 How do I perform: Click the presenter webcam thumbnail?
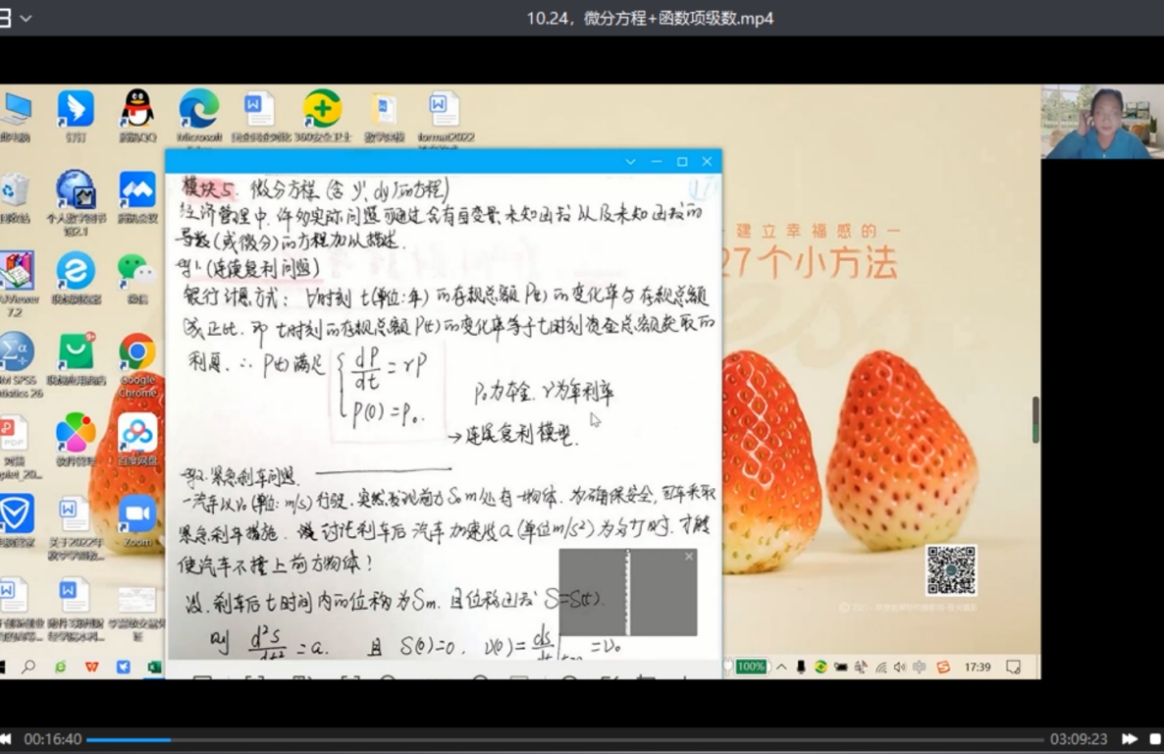[x=1101, y=122]
